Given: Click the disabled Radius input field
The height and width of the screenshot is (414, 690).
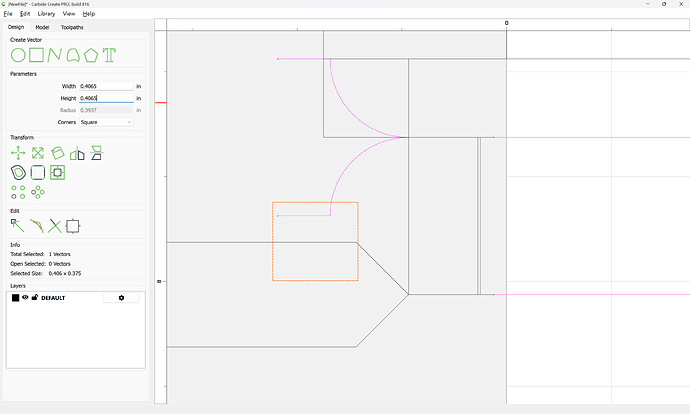Looking at the screenshot, I should pyautogui.click(x=106, y=110).
